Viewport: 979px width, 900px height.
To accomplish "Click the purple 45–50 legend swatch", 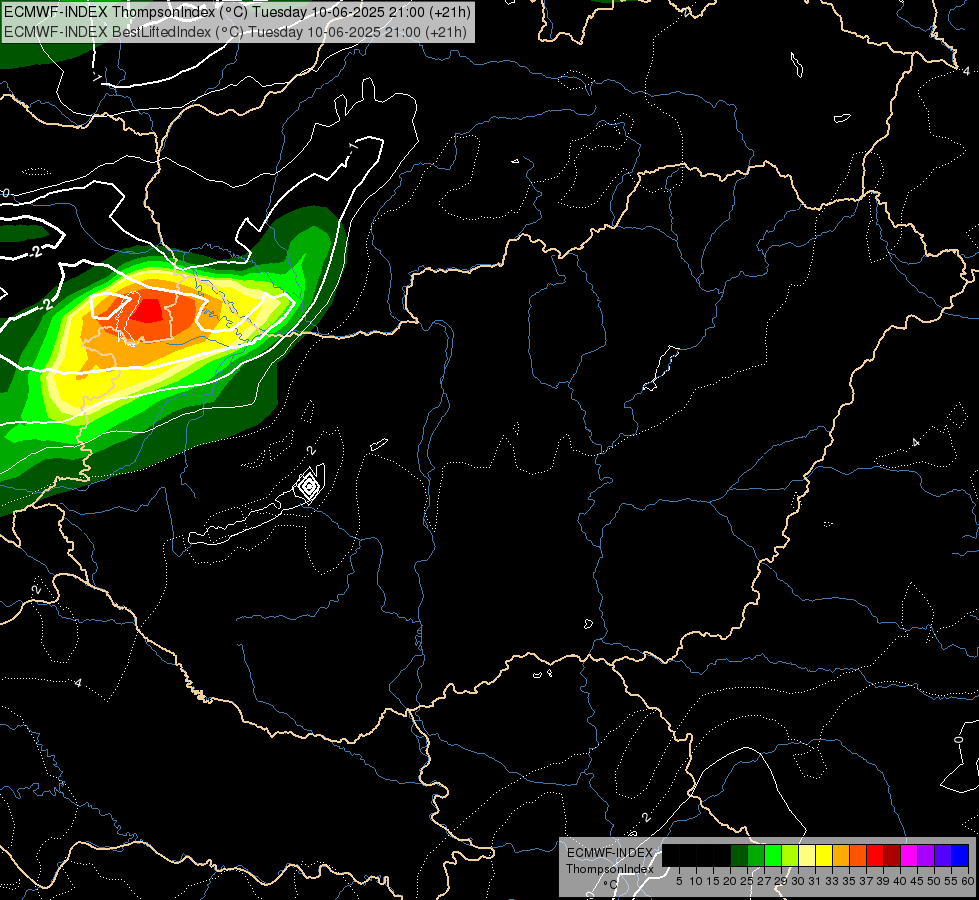I will (x=926, y=855).
